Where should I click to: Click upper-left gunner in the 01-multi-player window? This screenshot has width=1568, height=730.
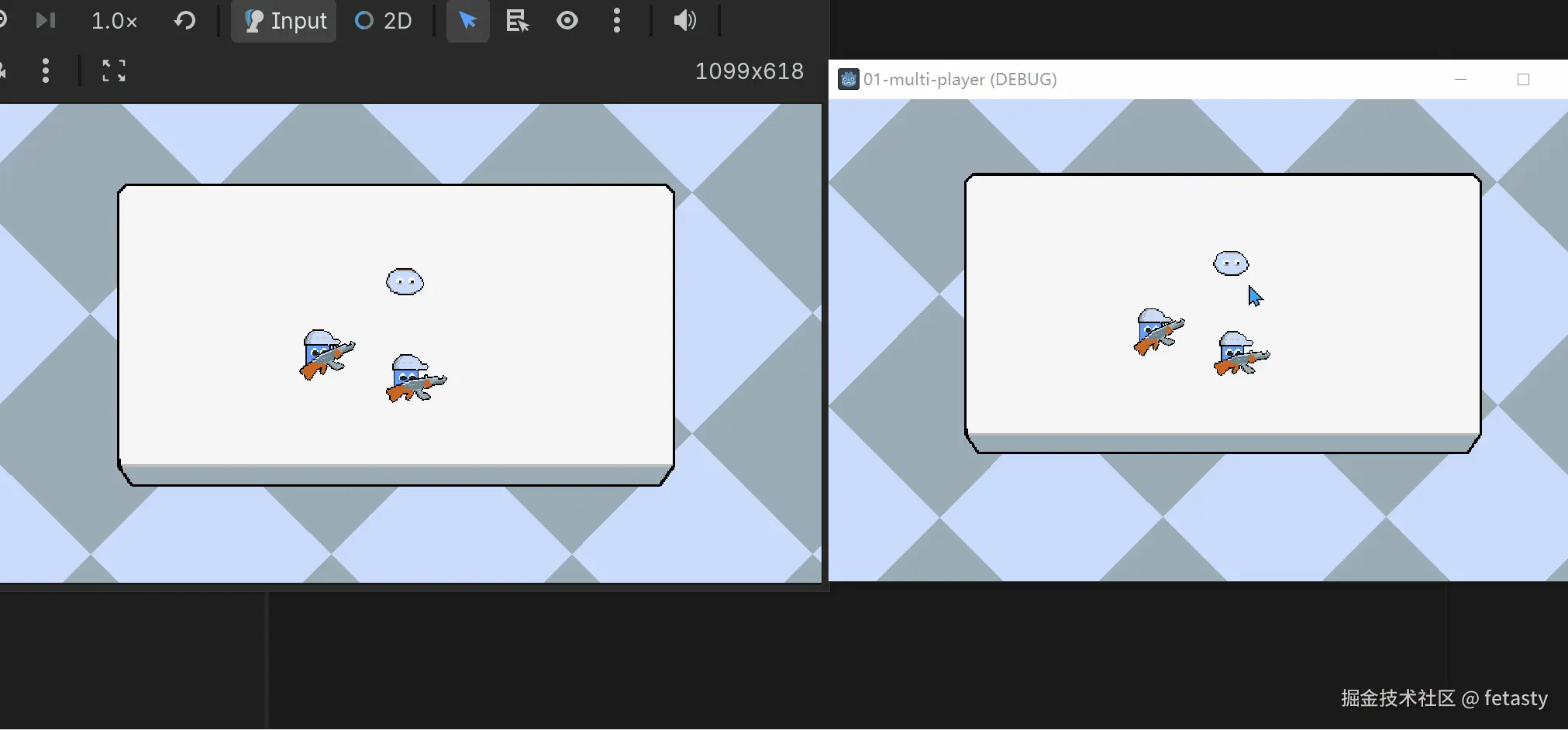(x=1159, y=332)
